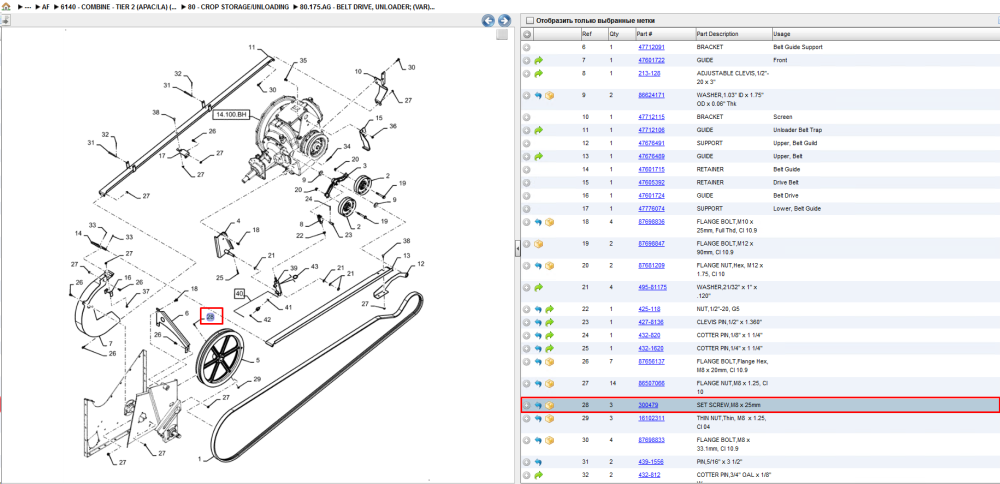Open part number 16102311 link
Image resolution: width=1000 pixels, height=484 pixels.
pos(651,419)
